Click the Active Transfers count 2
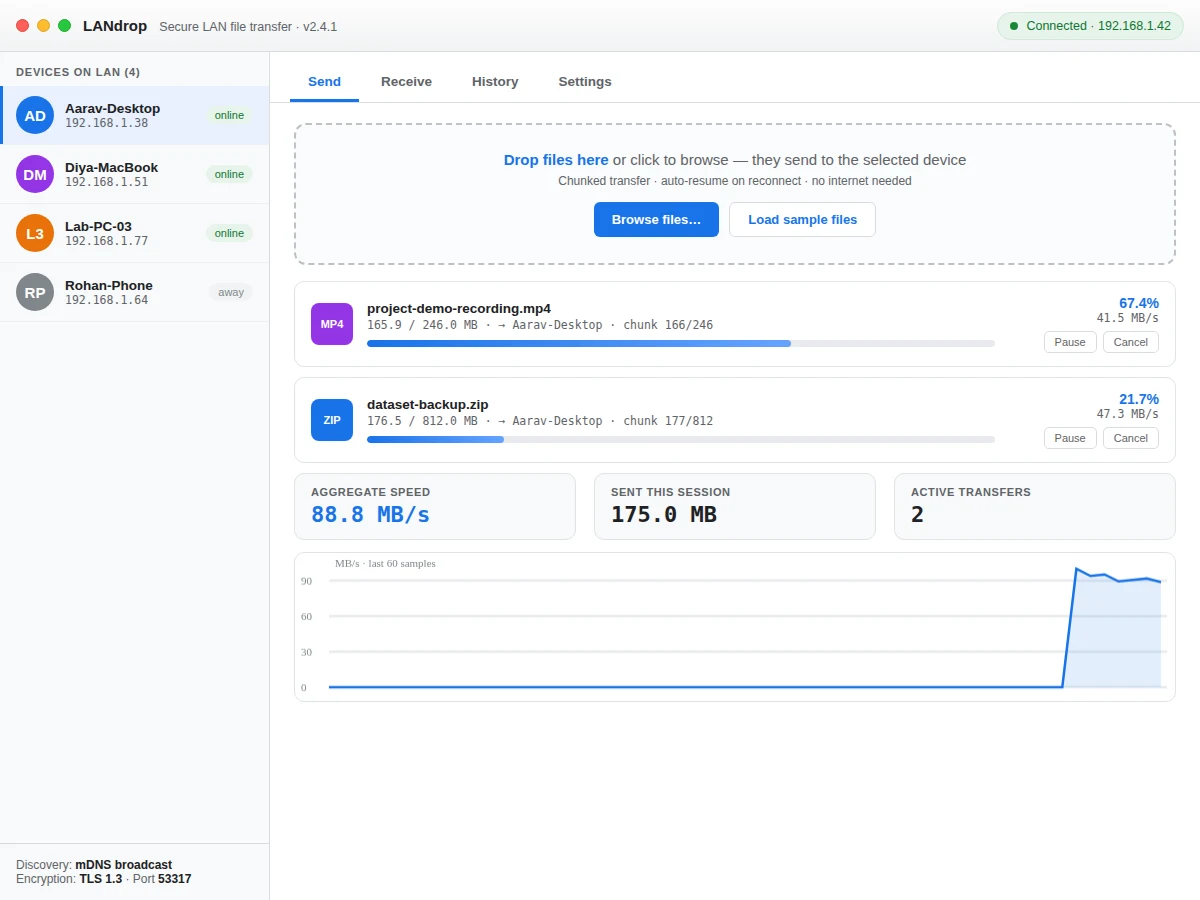Image resolution: width=1200 pixels, height=900 pixels. pos(917,515)
